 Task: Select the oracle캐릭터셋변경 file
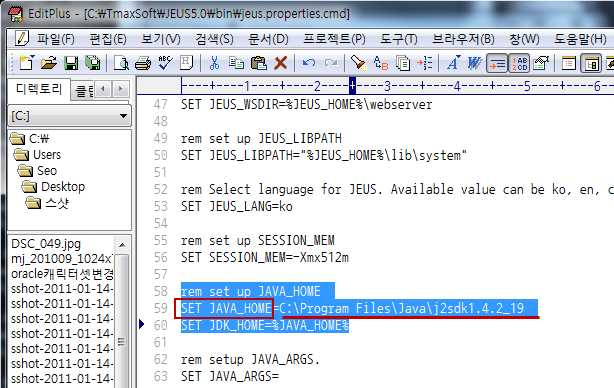(62, 274)
